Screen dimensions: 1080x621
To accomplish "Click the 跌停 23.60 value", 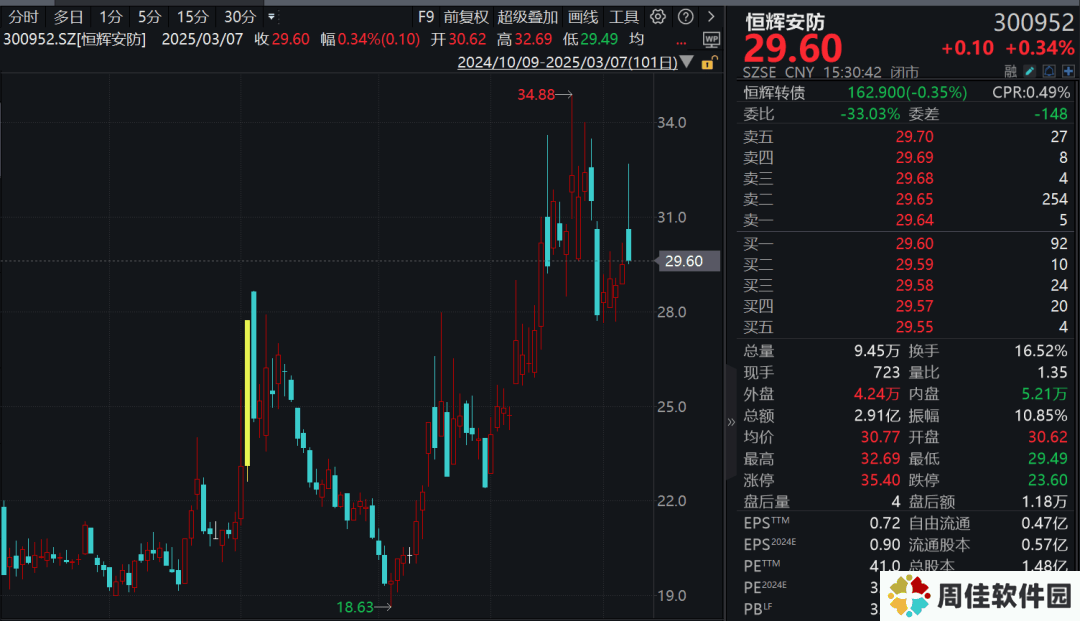I will tap(1048, 480).
